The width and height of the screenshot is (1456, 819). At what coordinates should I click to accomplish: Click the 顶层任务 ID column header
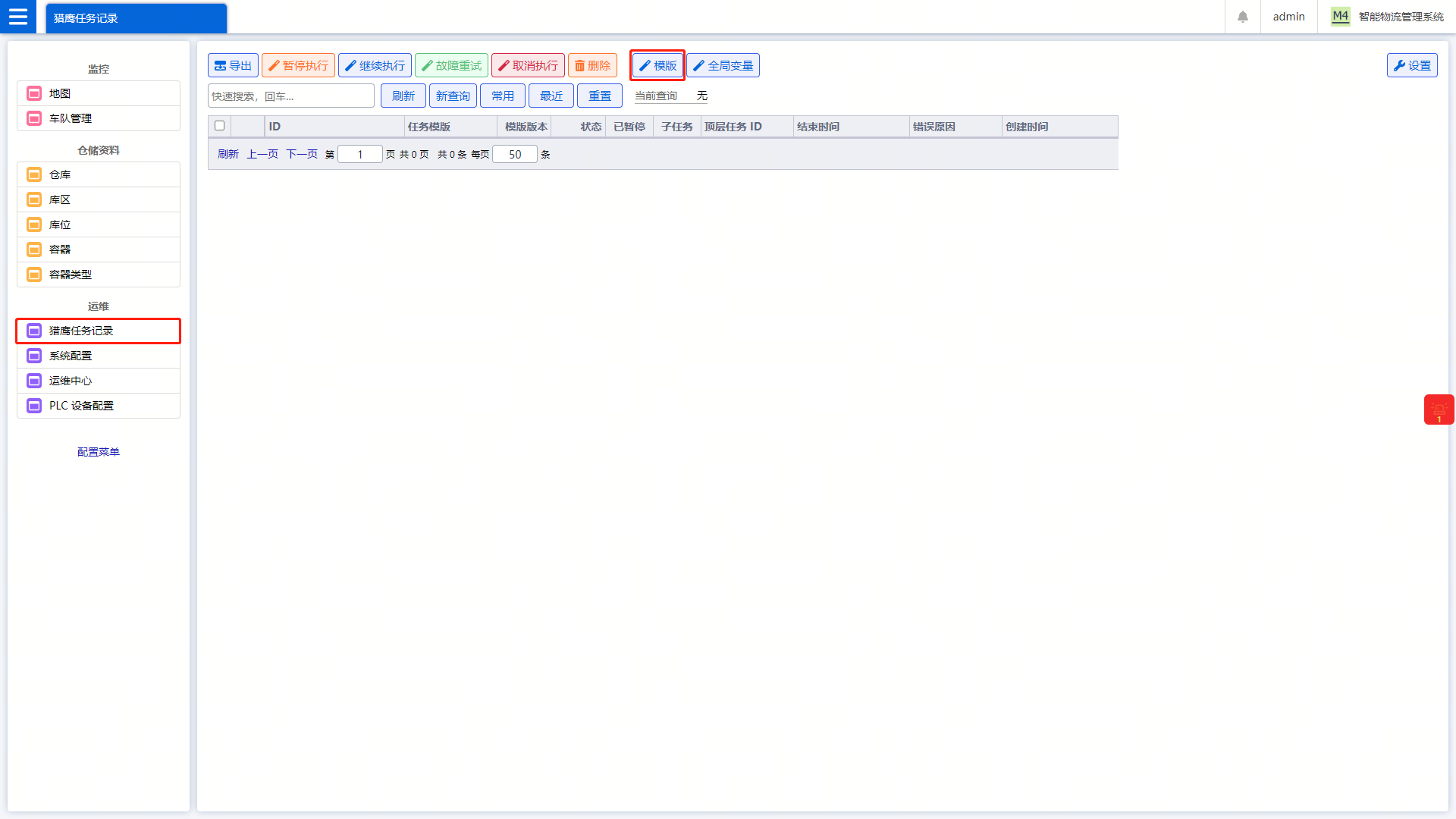click(x=747, y=127)
